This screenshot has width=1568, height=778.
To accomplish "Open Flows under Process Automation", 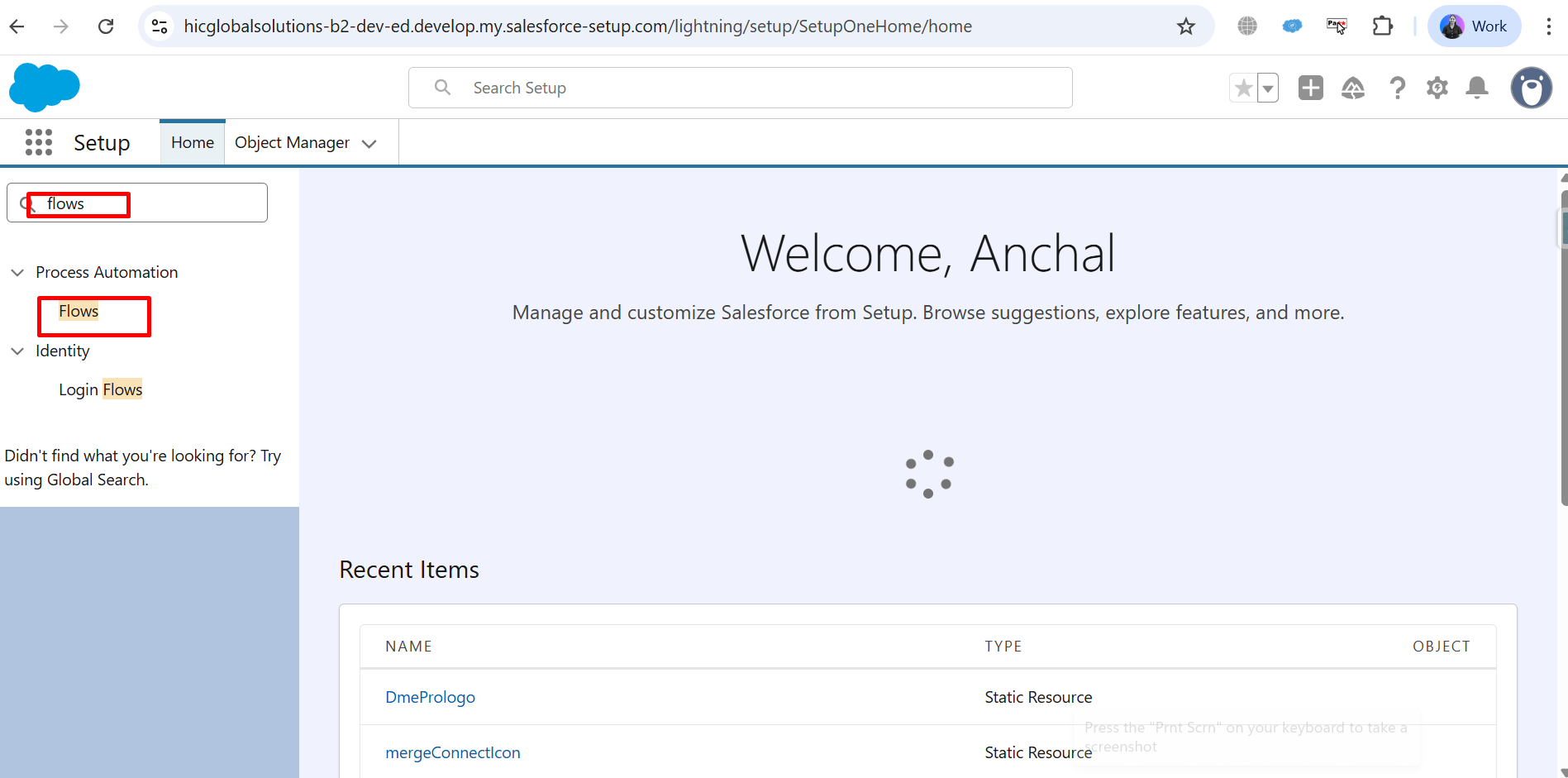I will [79, 312].
